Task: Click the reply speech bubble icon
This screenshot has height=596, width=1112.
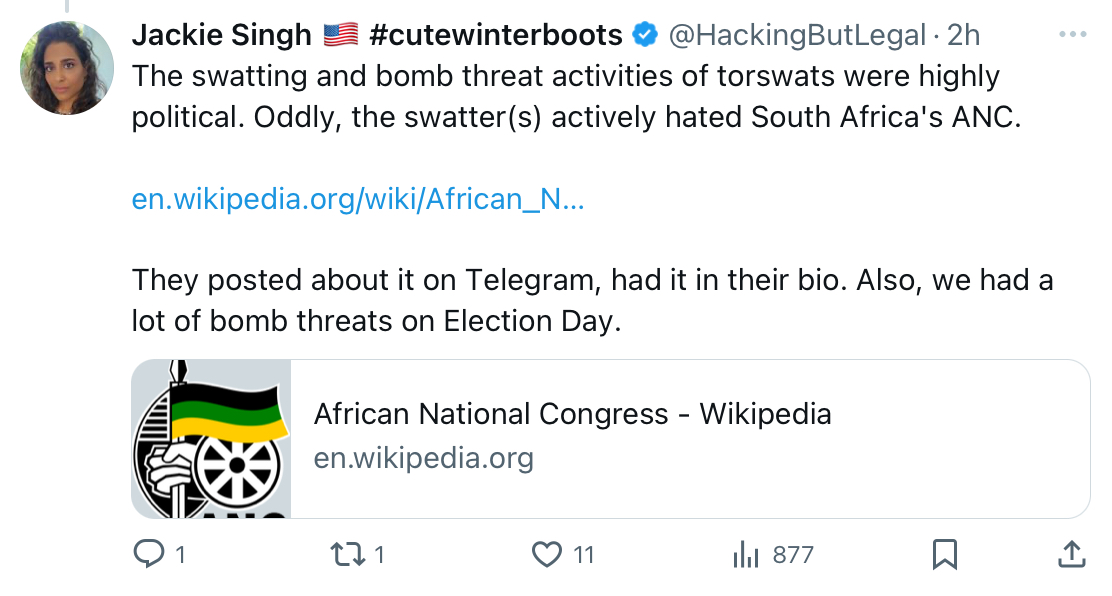Action: point(149,554)
